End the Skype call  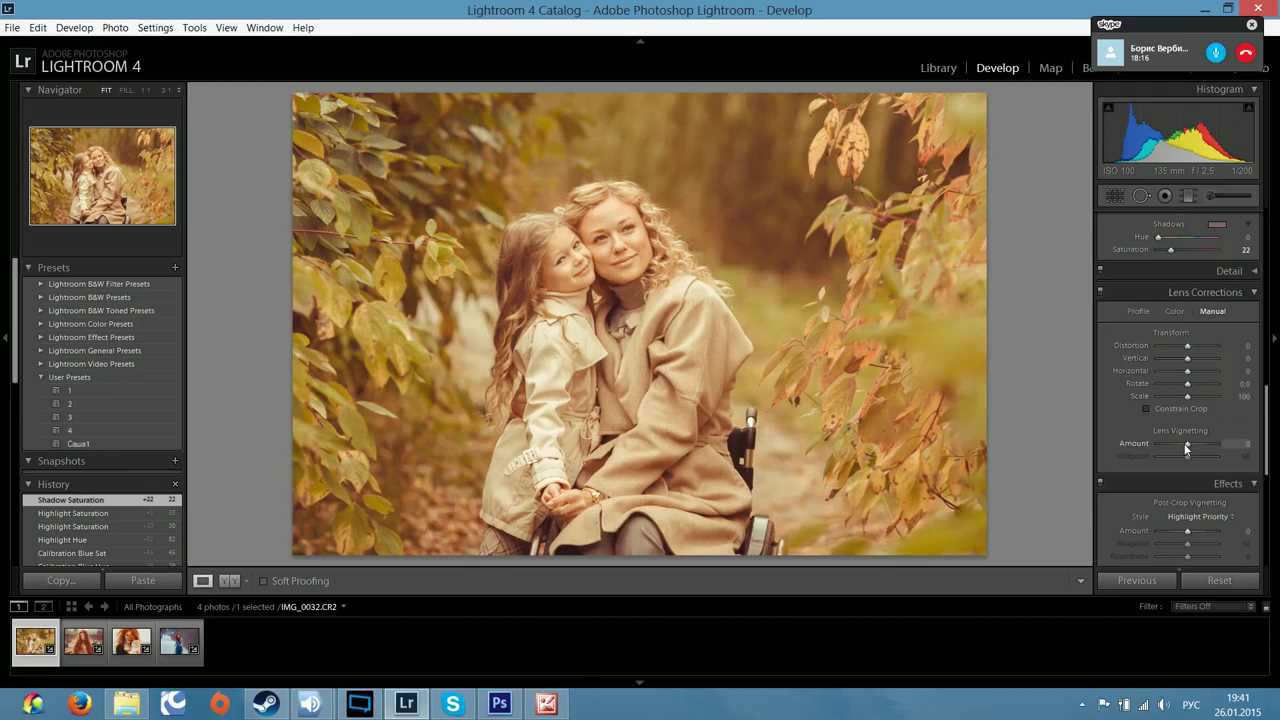click(x=1246, y=53)
